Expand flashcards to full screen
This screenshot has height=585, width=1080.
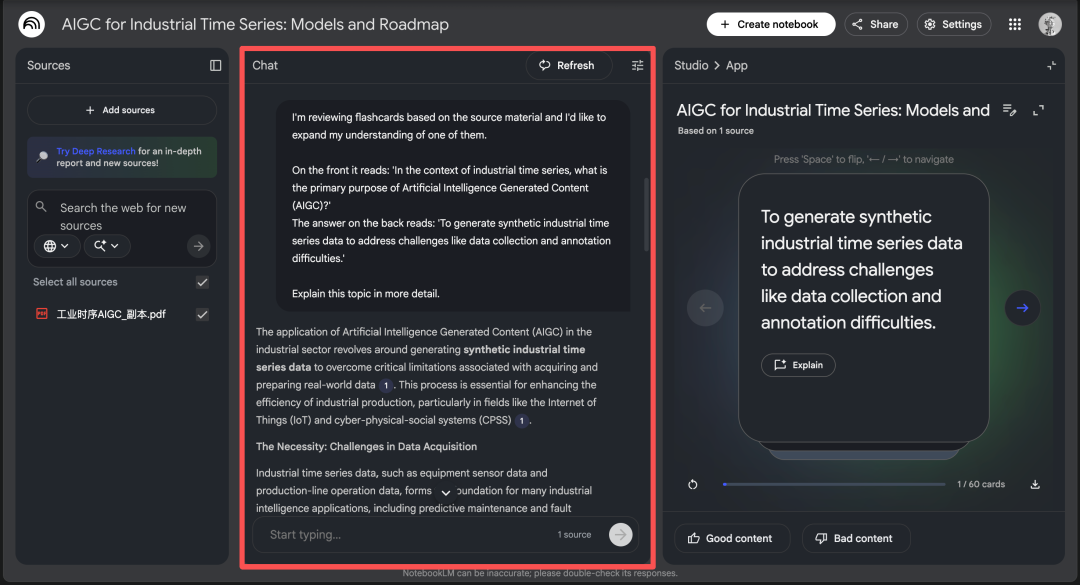point(1038,110)
